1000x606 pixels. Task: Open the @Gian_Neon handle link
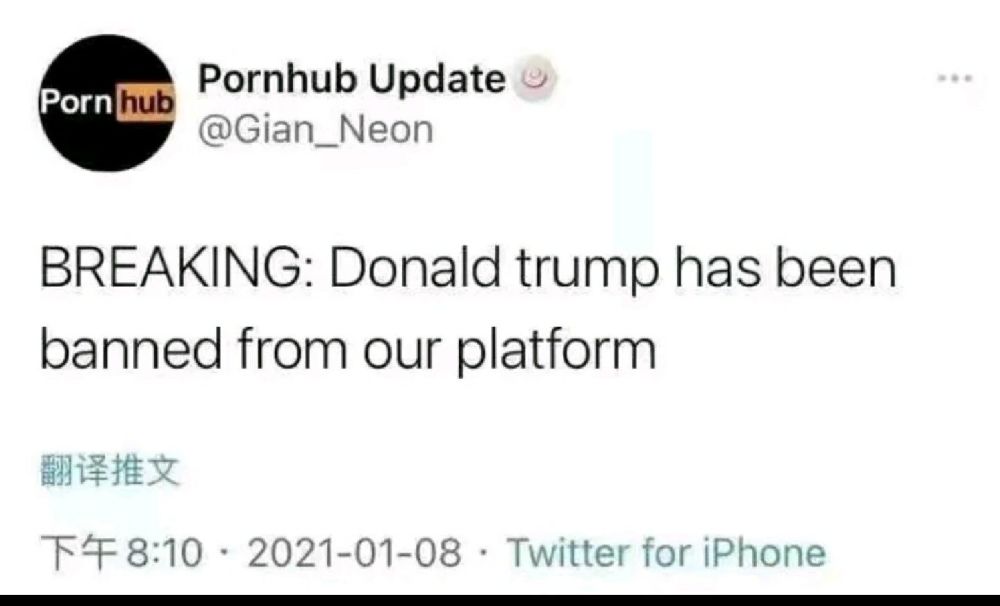(317, 129)
